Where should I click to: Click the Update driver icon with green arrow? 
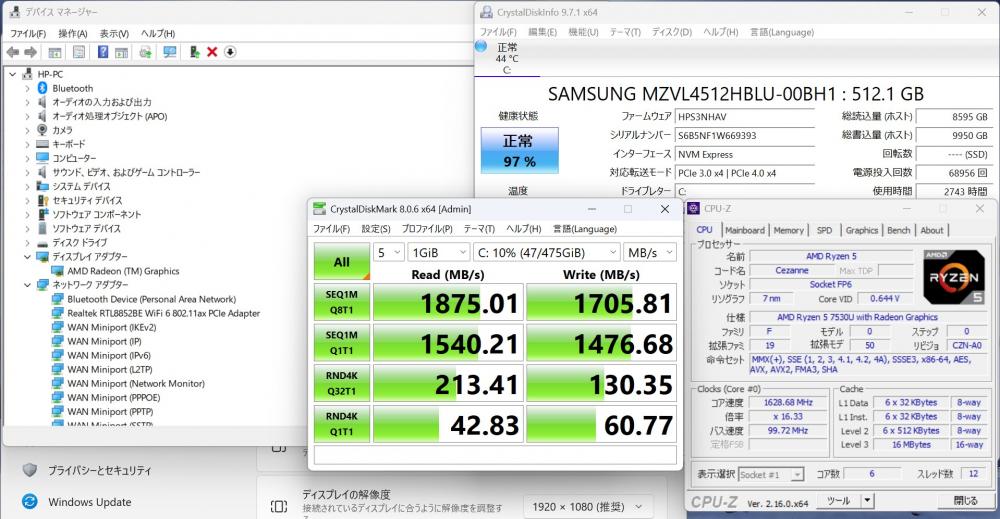(x=195, y=52)
